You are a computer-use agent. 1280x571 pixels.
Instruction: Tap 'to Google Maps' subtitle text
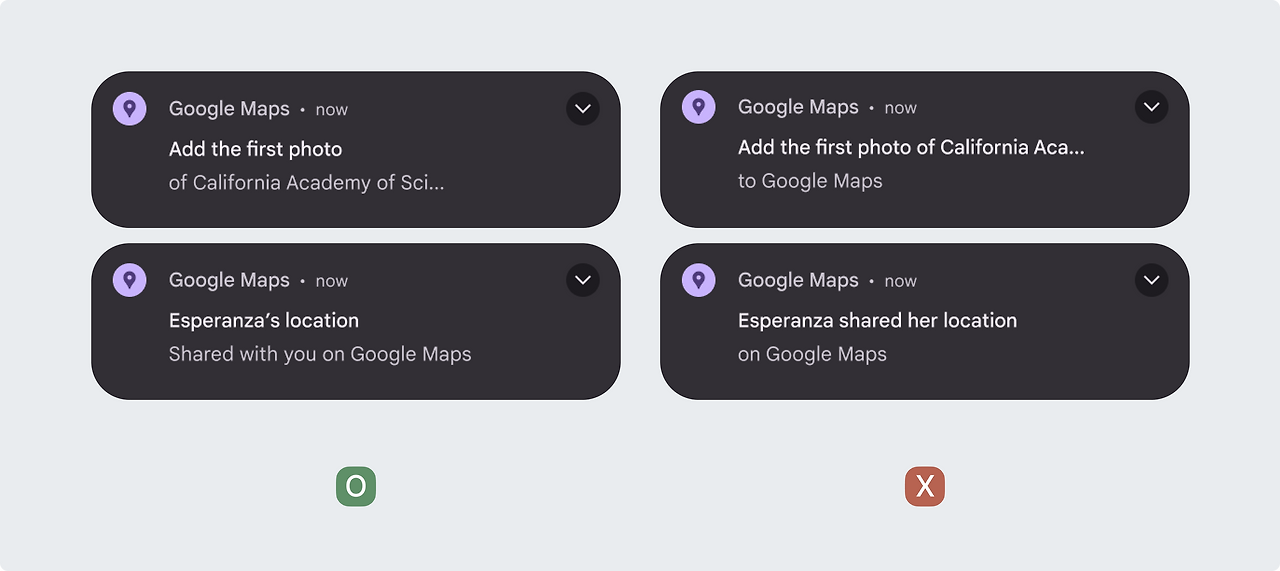810,181
